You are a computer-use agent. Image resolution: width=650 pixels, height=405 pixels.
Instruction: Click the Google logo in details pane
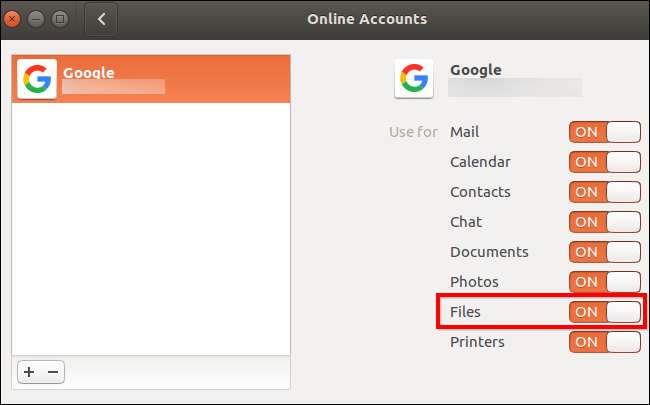tap(415, 78)
